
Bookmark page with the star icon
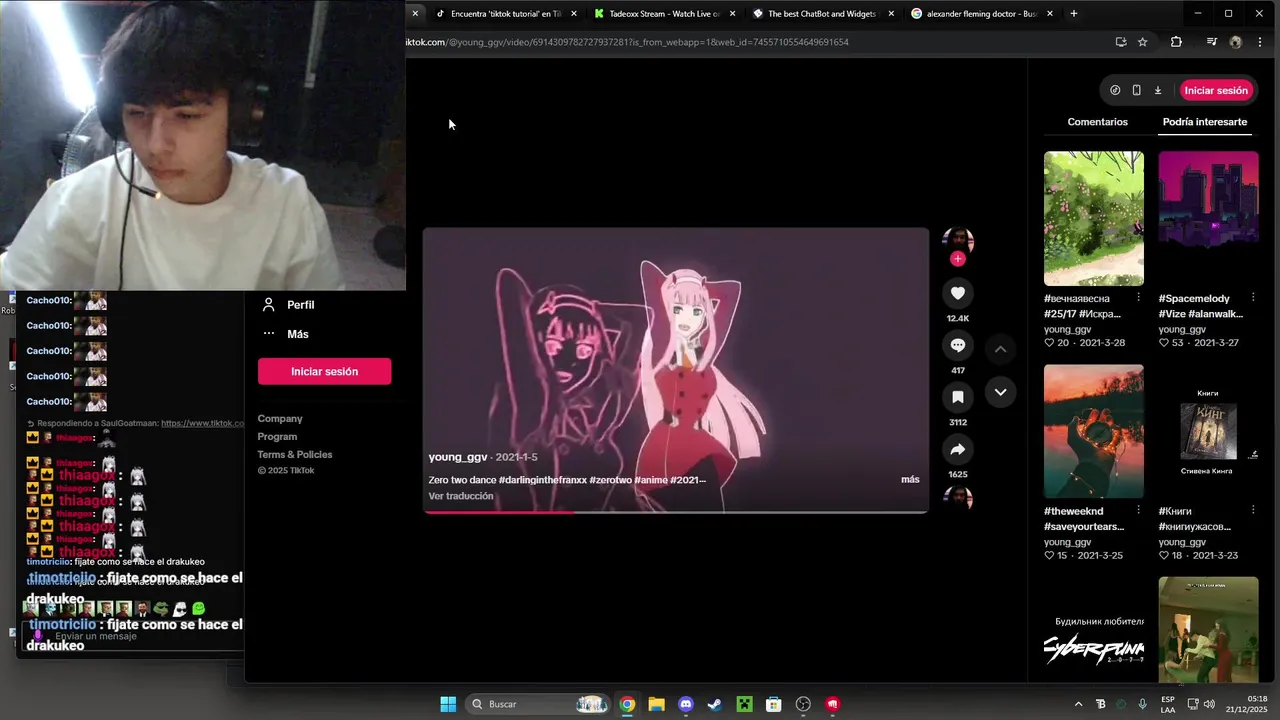(1143, 42)
